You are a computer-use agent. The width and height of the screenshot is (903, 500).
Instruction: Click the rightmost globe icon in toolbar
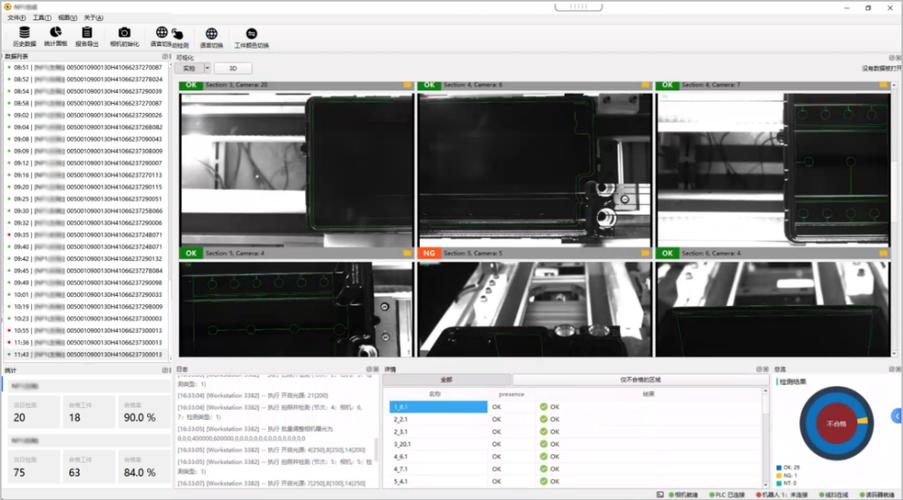pos(211,37)
